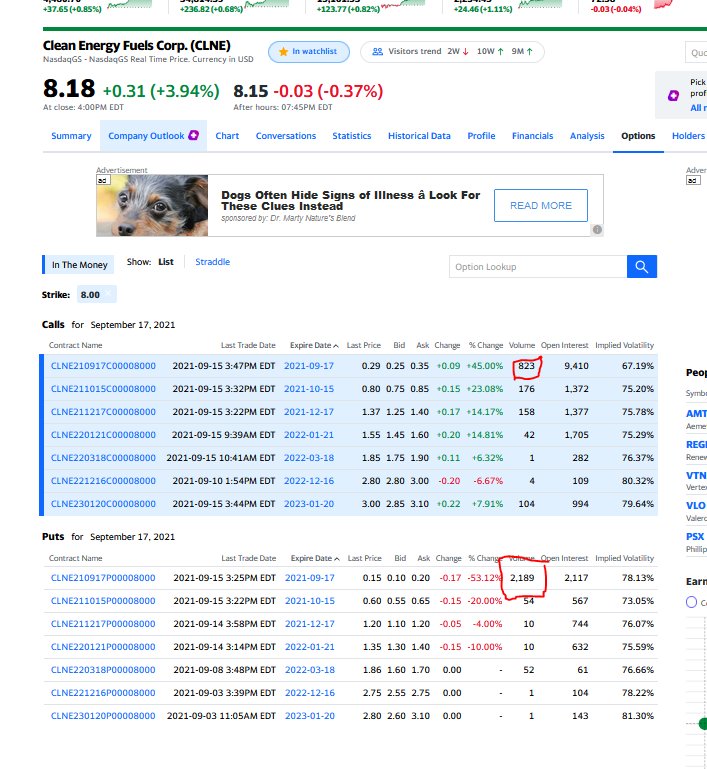Click Puts expire date 2021-12-17 link
This screenshot has height=769, width=707.
pyautogui.click(x=310, y=624)
